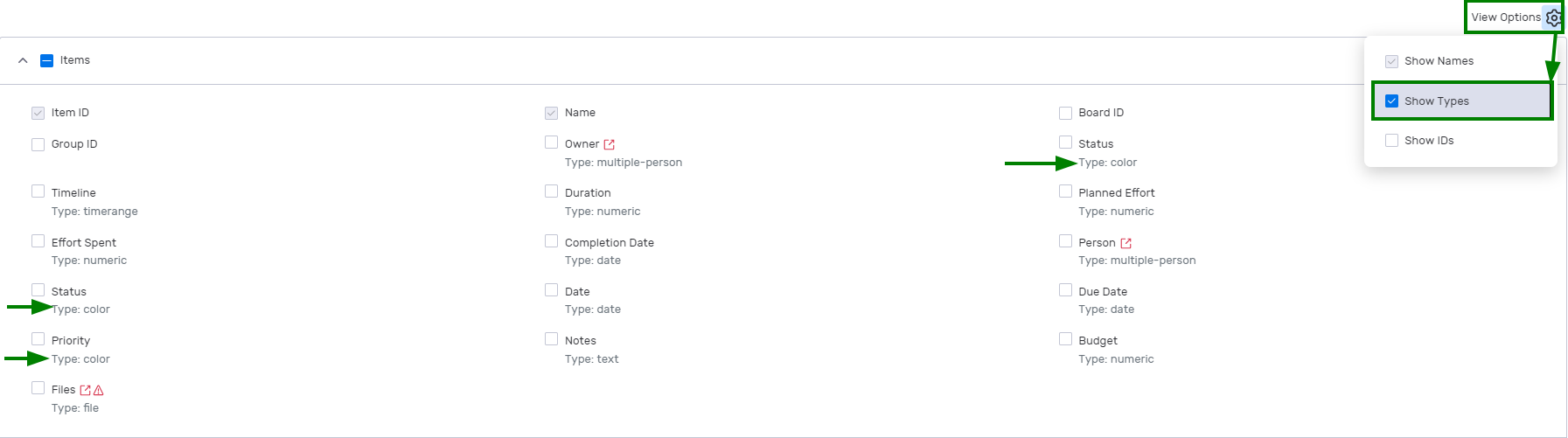Select the Group ID checkbox

coord(38,144)
